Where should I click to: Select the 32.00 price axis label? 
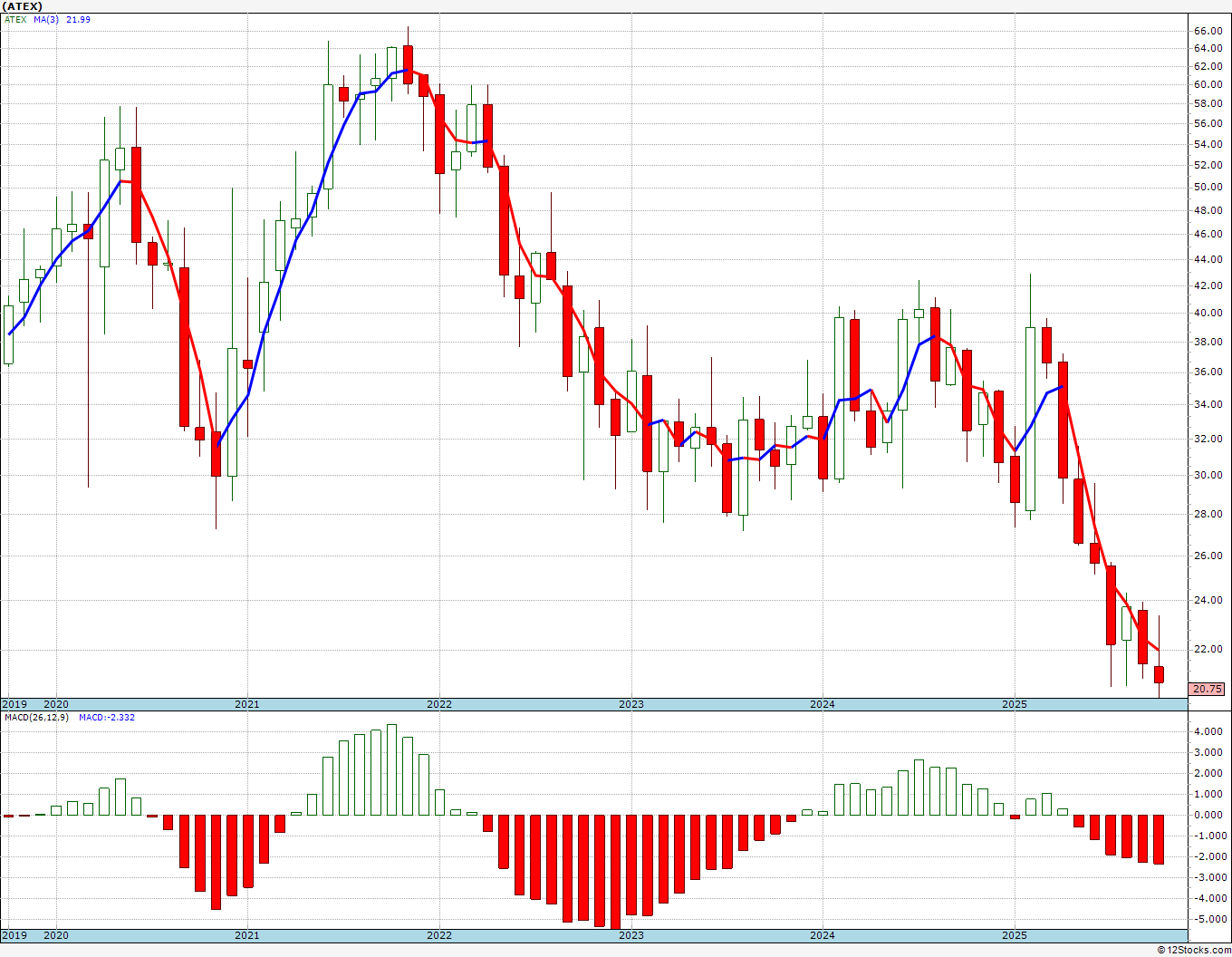click(x=1208, y=439)
